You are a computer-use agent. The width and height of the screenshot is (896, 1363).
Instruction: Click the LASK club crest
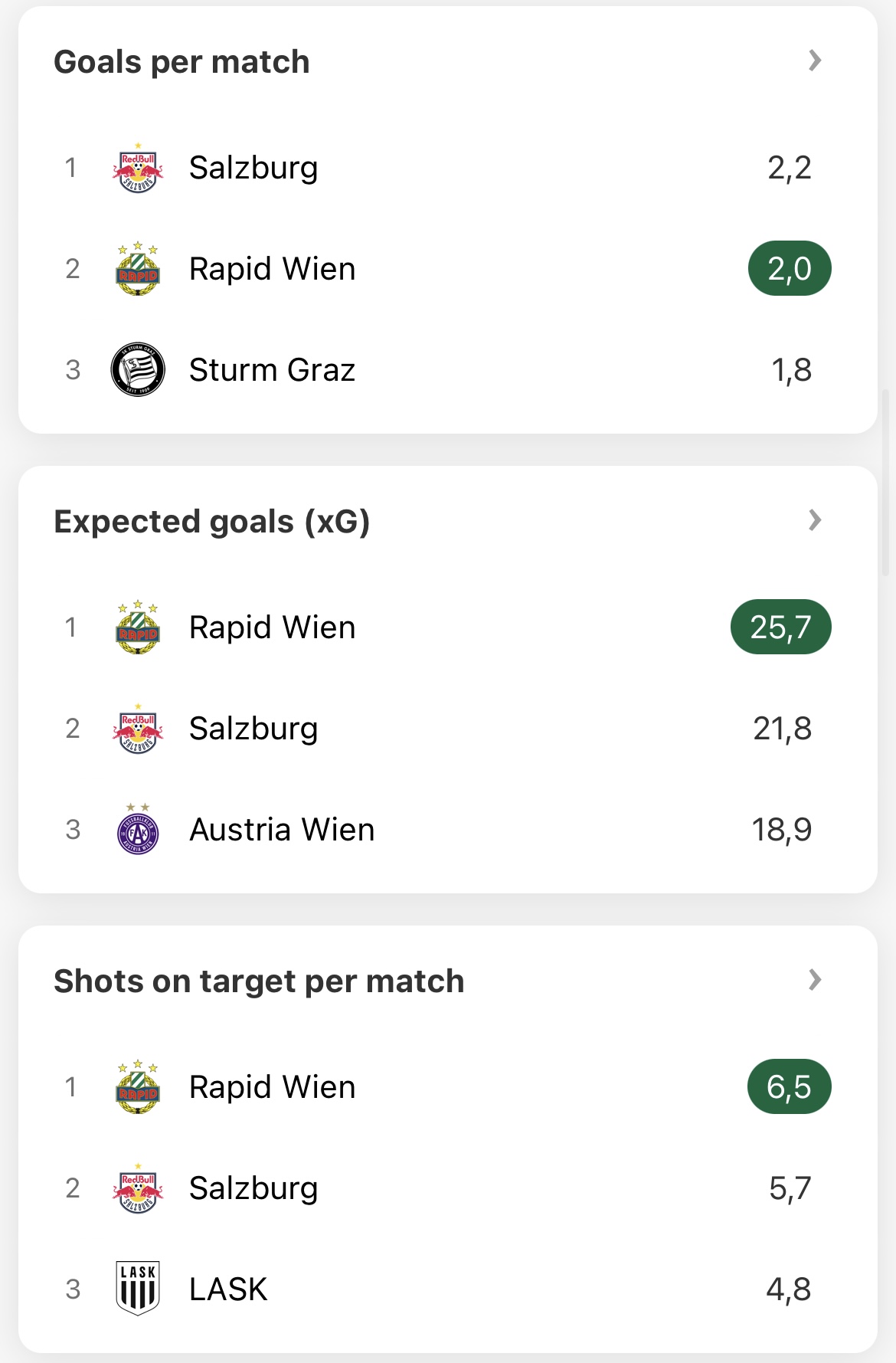[138, 1289]
